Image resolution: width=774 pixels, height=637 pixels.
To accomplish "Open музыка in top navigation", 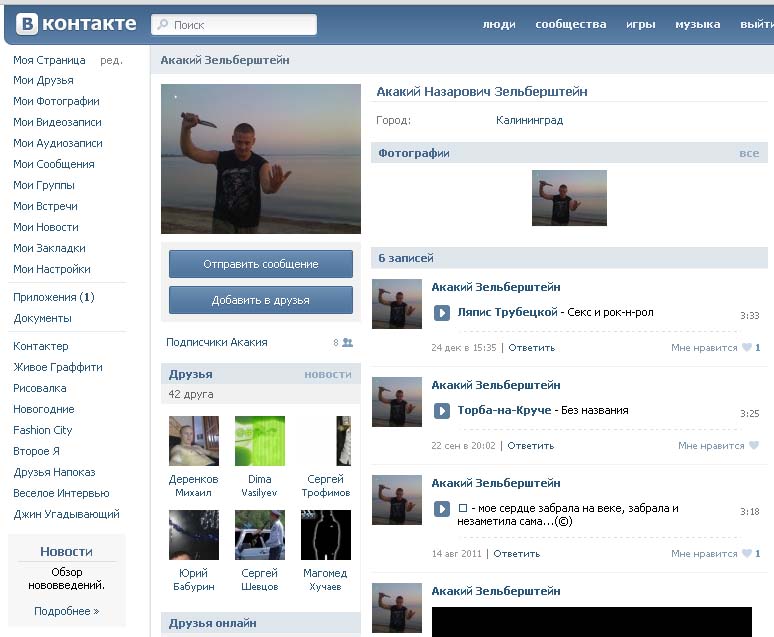I will pos(697,24).
